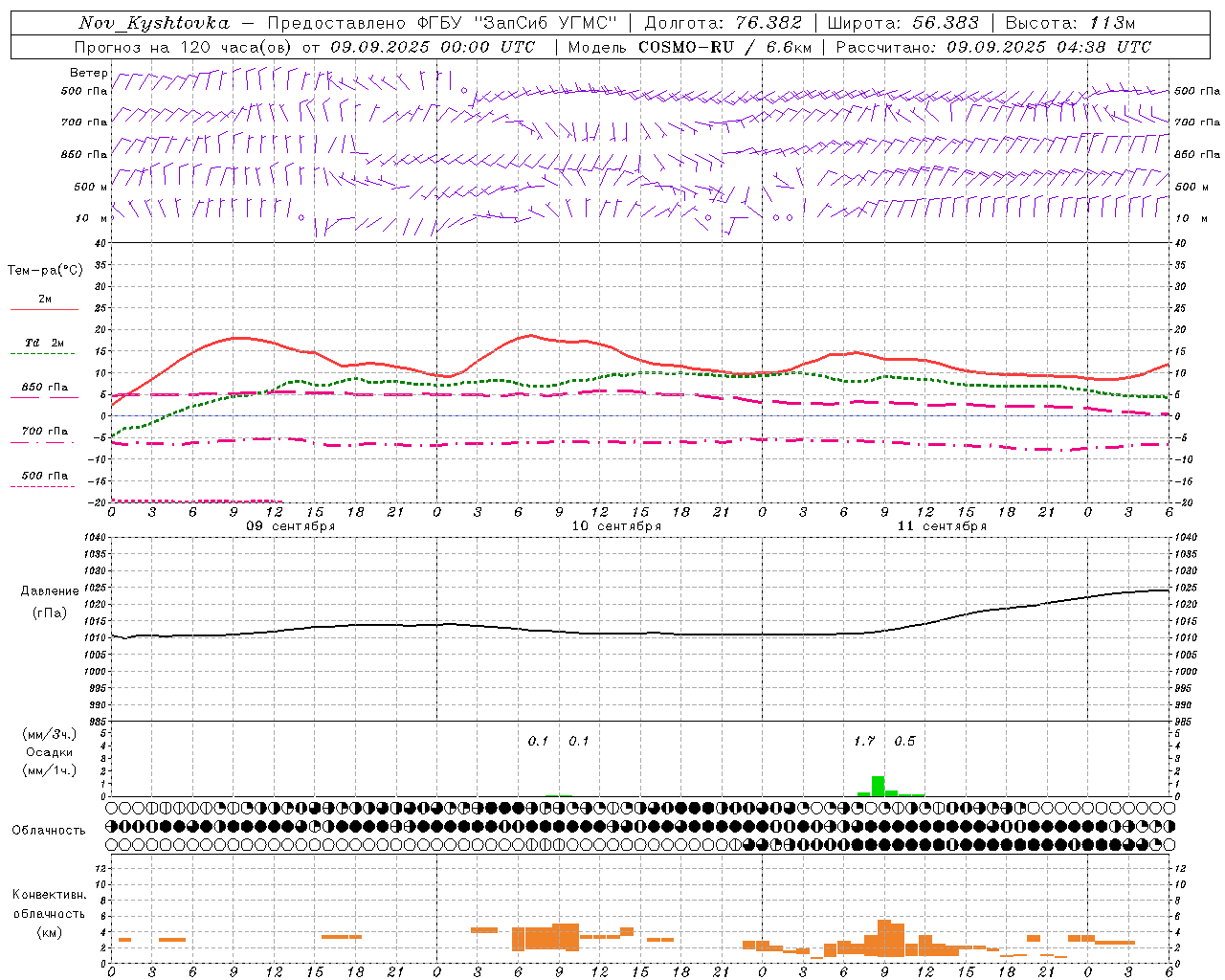Click the elevation value 113м
This screenshot has width=1225, height=980.
tap(1112, 23)
